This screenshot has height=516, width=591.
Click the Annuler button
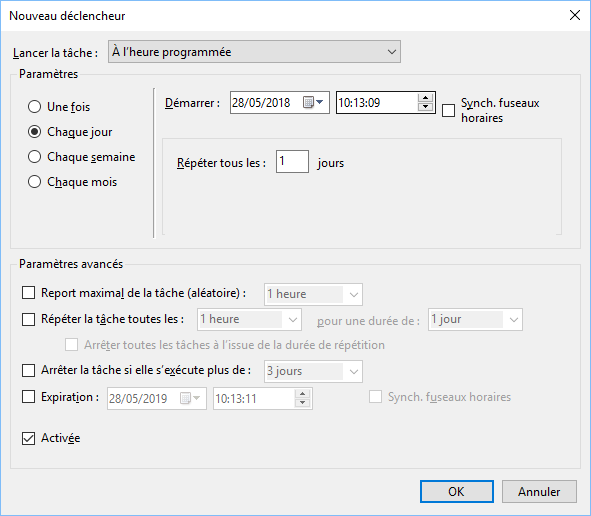coord(539,492)
